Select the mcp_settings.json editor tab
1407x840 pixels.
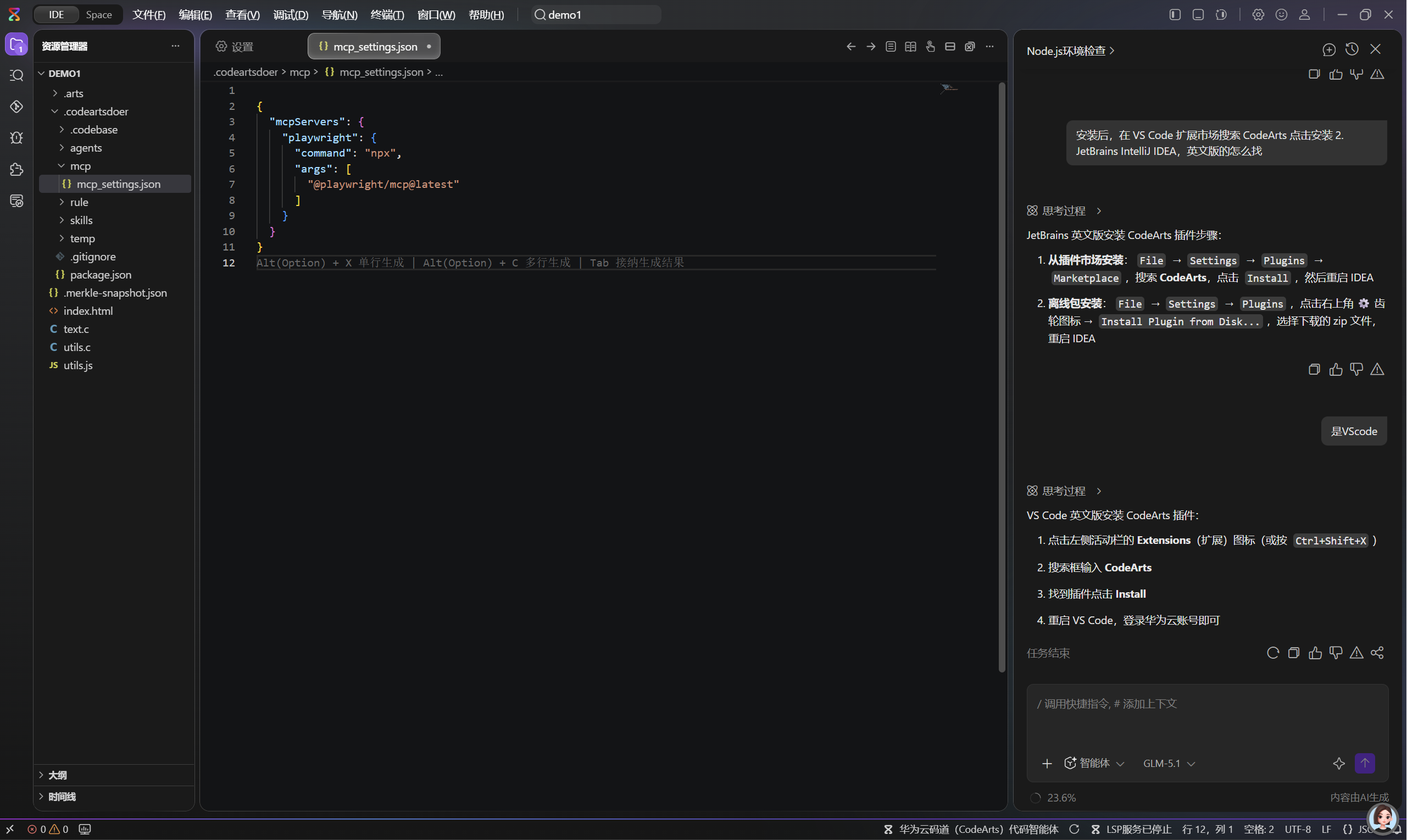(374, 46)
